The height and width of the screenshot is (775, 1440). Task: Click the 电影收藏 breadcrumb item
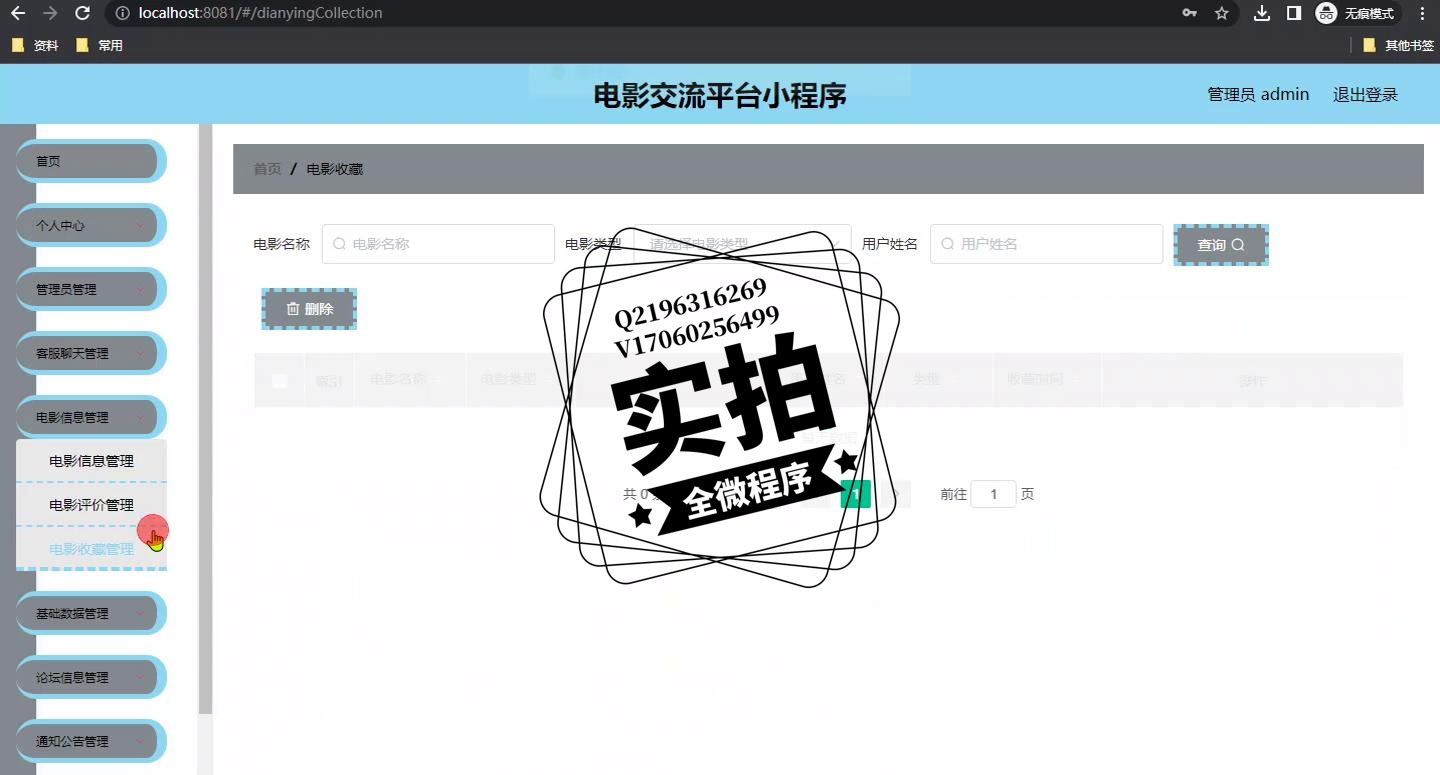pos(335,169)
